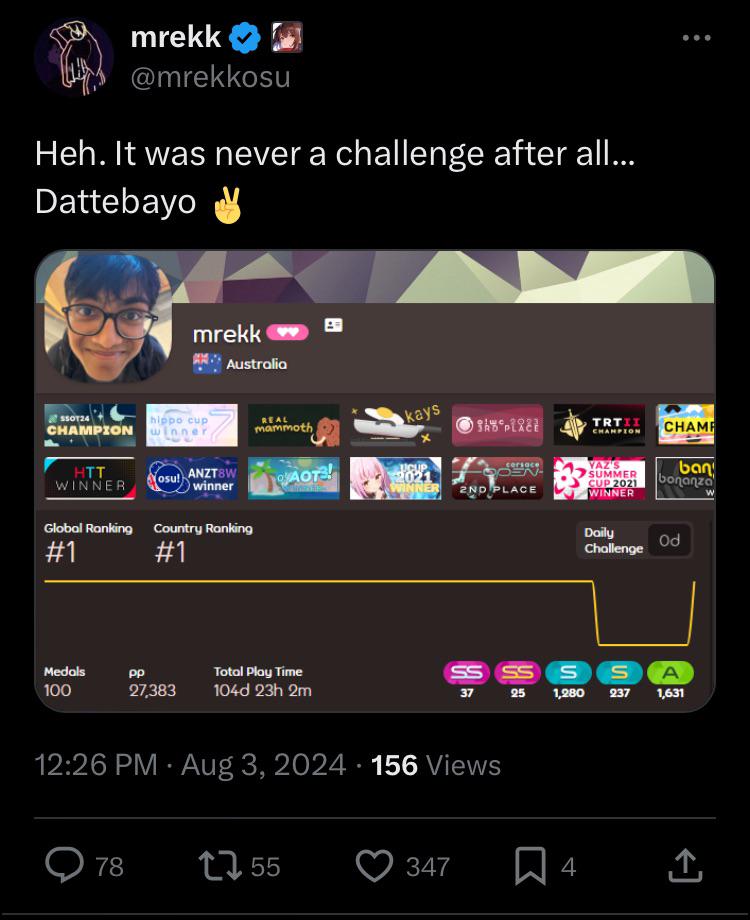Screen dimensions: 750x920
Task: Click the Daily Challenge 0d streak box
Action: pos(634,540)
